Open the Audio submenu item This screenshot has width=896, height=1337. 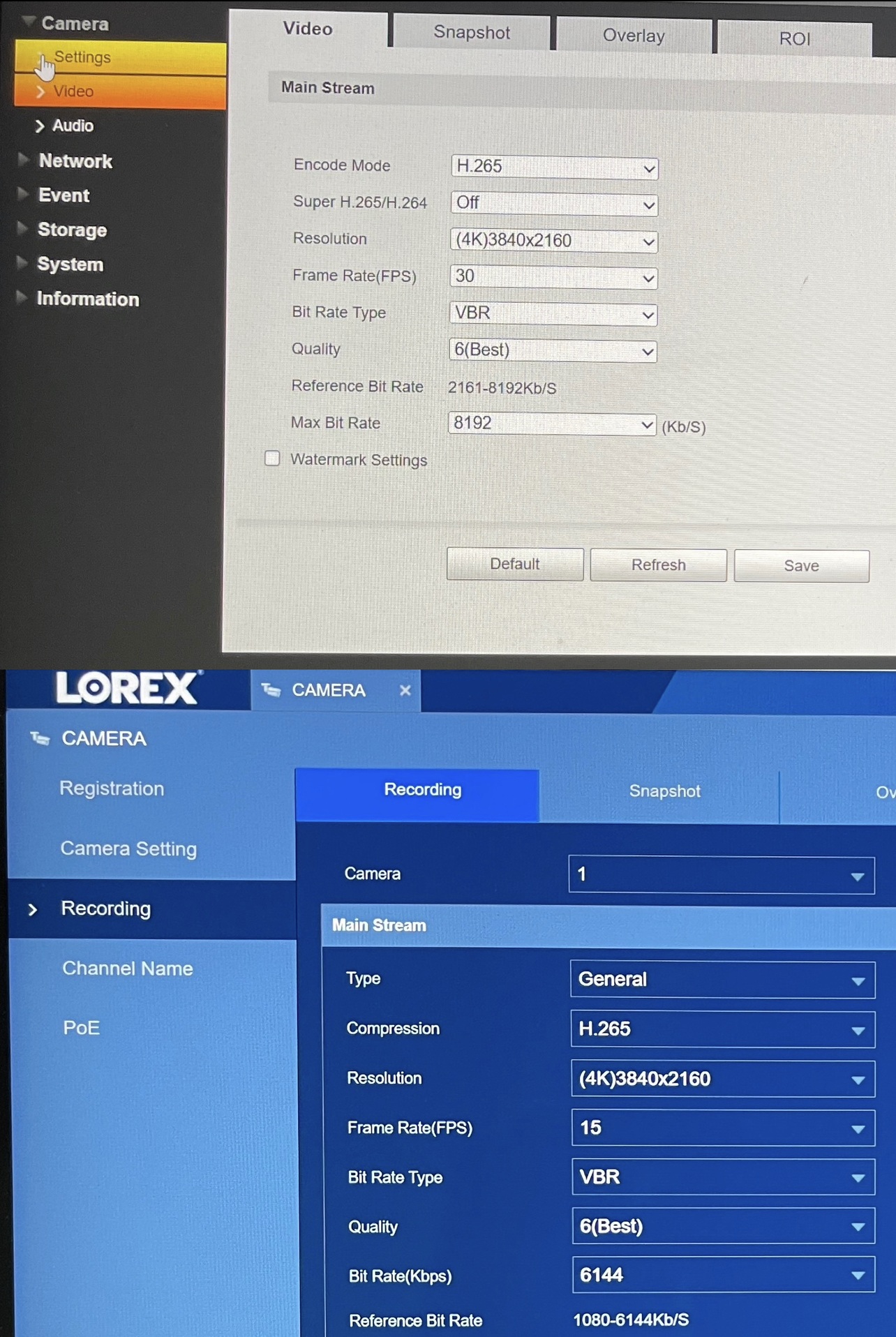[x=73, y=126]
